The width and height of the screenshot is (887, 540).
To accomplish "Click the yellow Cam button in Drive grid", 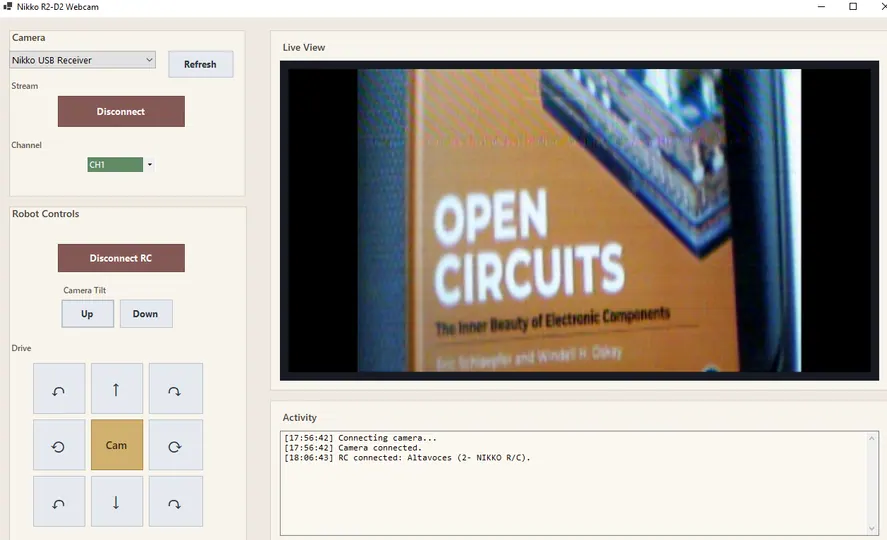I will tap(117, 445).
